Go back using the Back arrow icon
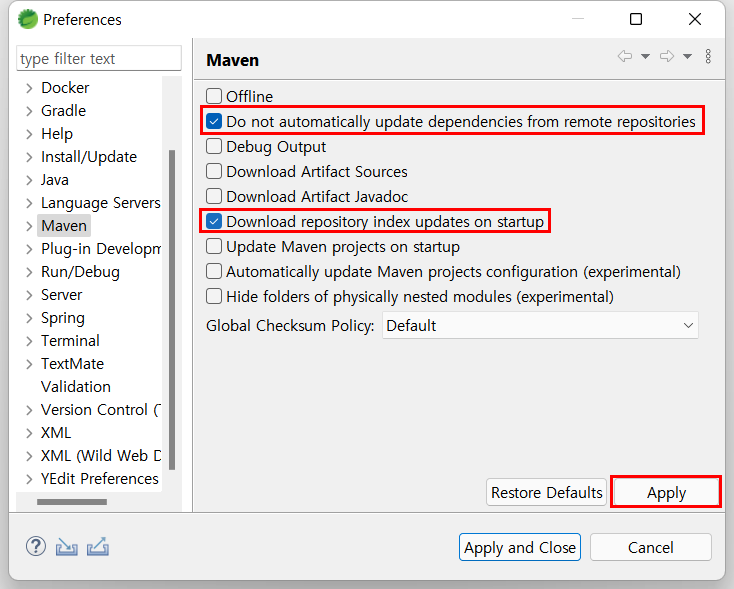 (625, 57)
